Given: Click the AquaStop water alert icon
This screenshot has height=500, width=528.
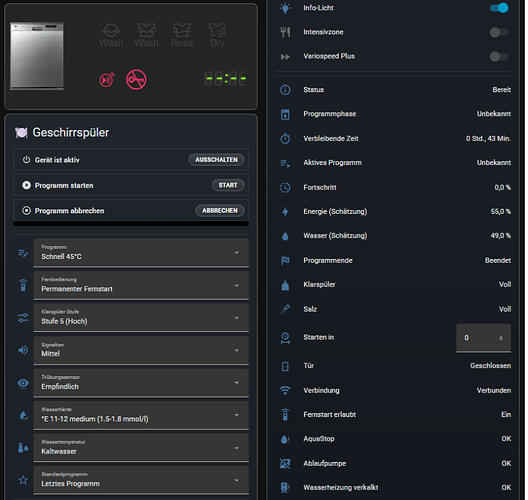Looking at the screenshot, I should 285,439.
